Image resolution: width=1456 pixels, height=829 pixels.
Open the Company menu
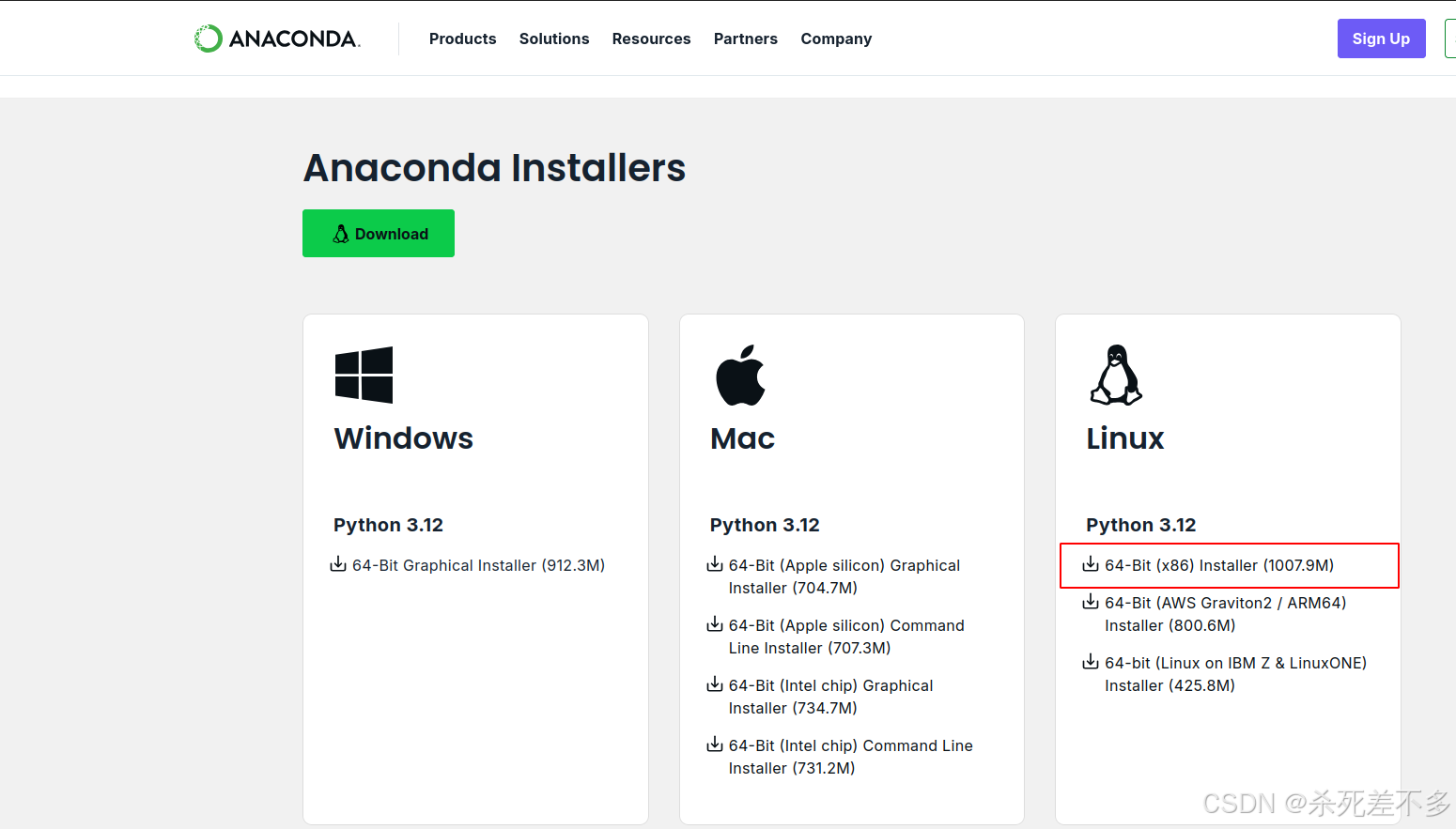pyautogui.click(x=836, y=38)
